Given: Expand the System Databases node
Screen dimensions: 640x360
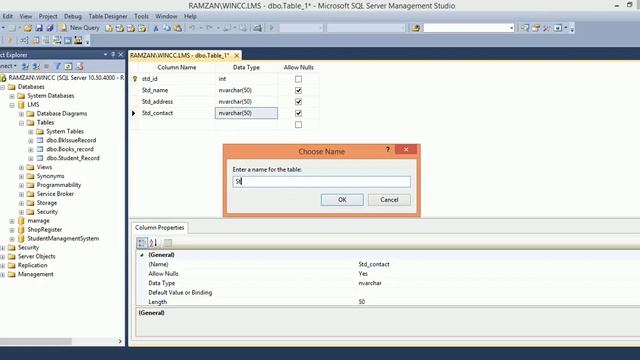Looking at the screenshot, I should click(x=12, y=96).
